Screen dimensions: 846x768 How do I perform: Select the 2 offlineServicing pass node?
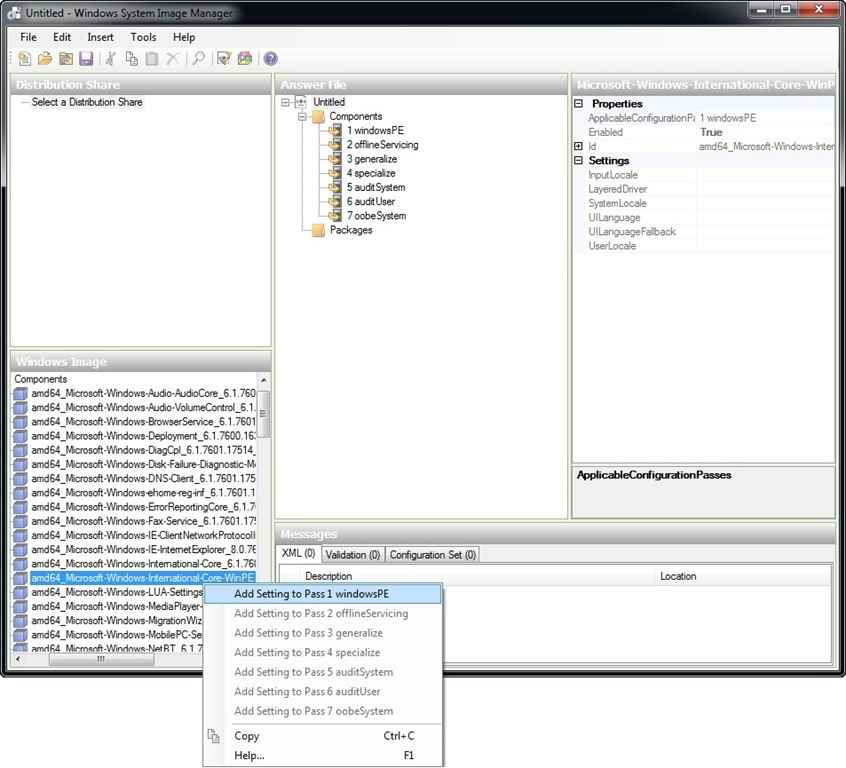(383, 145)
